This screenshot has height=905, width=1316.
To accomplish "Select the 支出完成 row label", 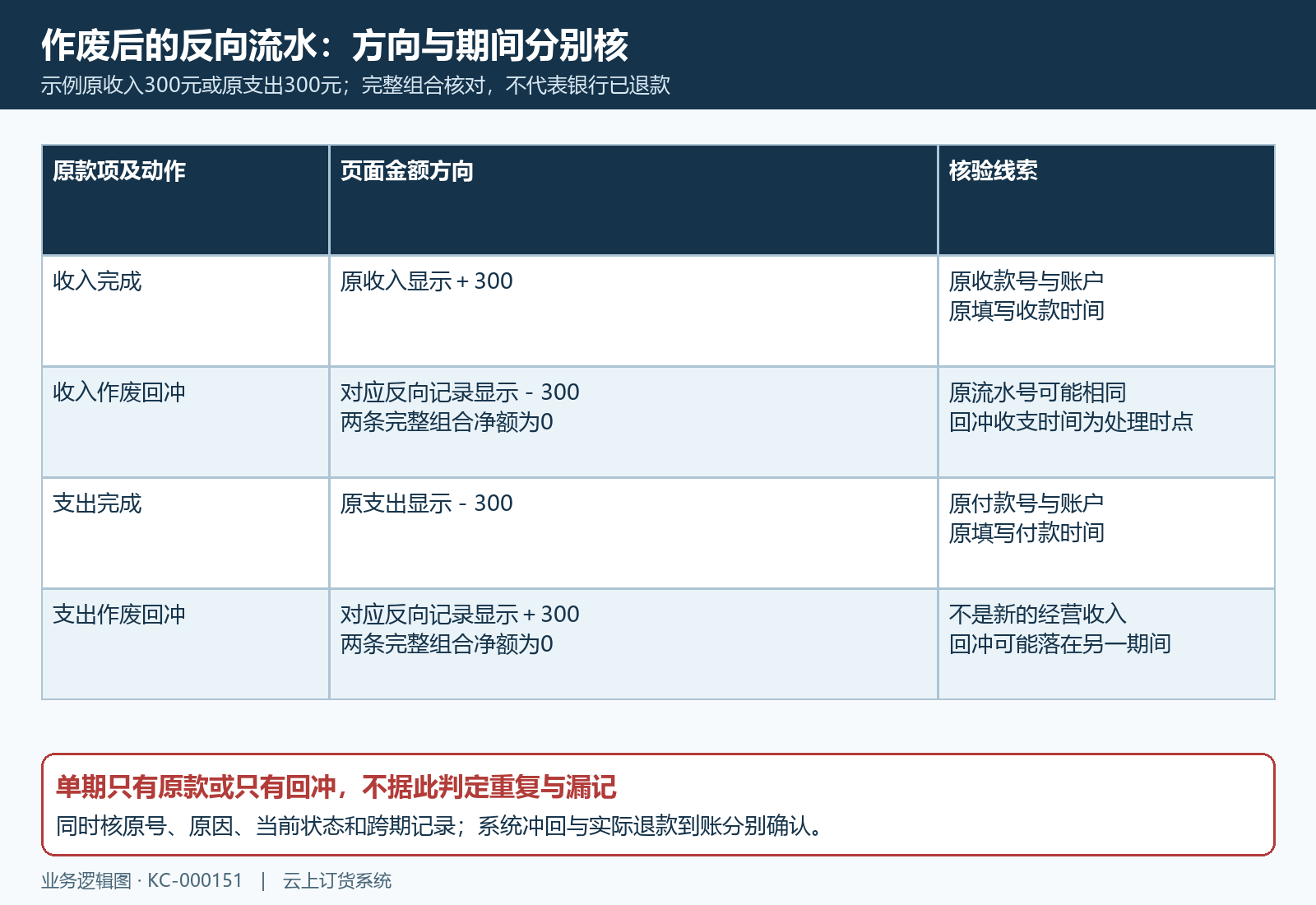I will [97, 504].
